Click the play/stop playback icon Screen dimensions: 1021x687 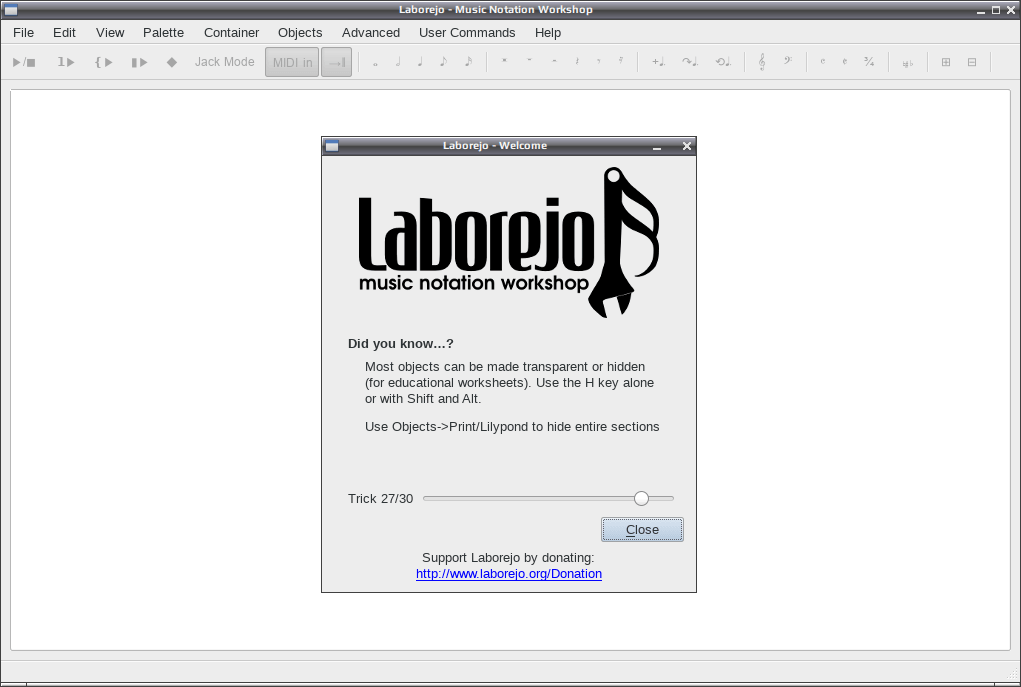click(24, 63)
